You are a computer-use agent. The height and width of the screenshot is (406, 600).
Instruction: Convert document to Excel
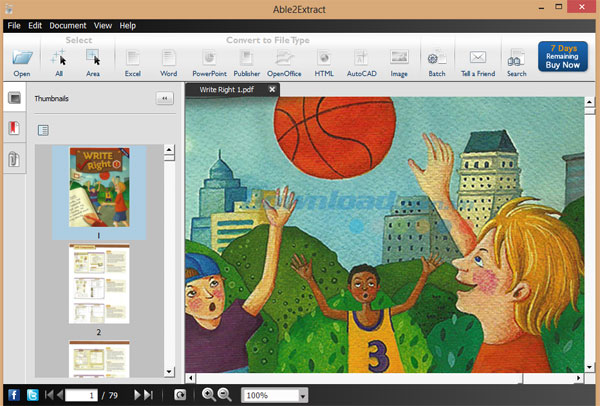(x=133, y=61)
